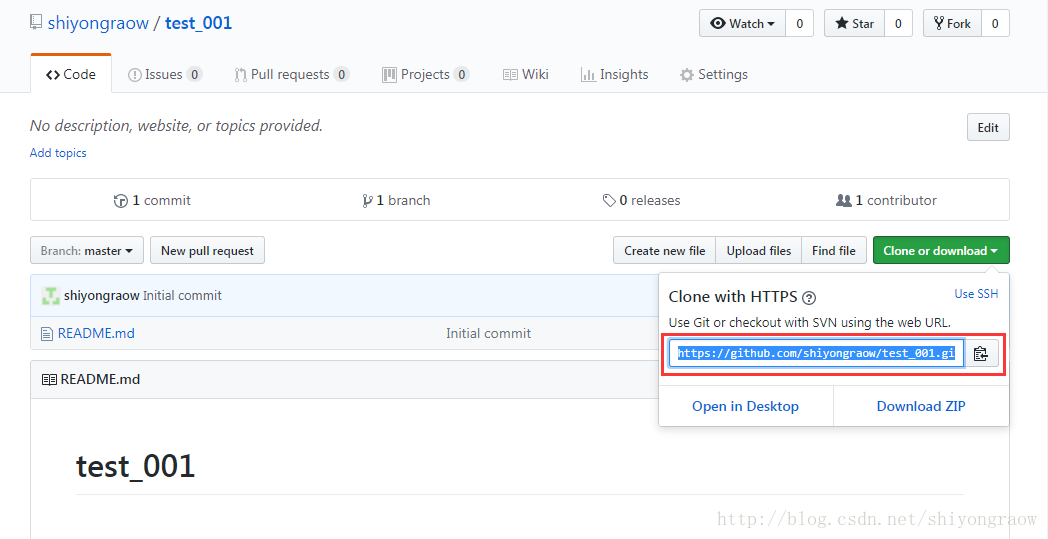The width and height of the screenshot is (1048, 539).
Task: Open the Pull requests tab
Action: click(291, 74)
